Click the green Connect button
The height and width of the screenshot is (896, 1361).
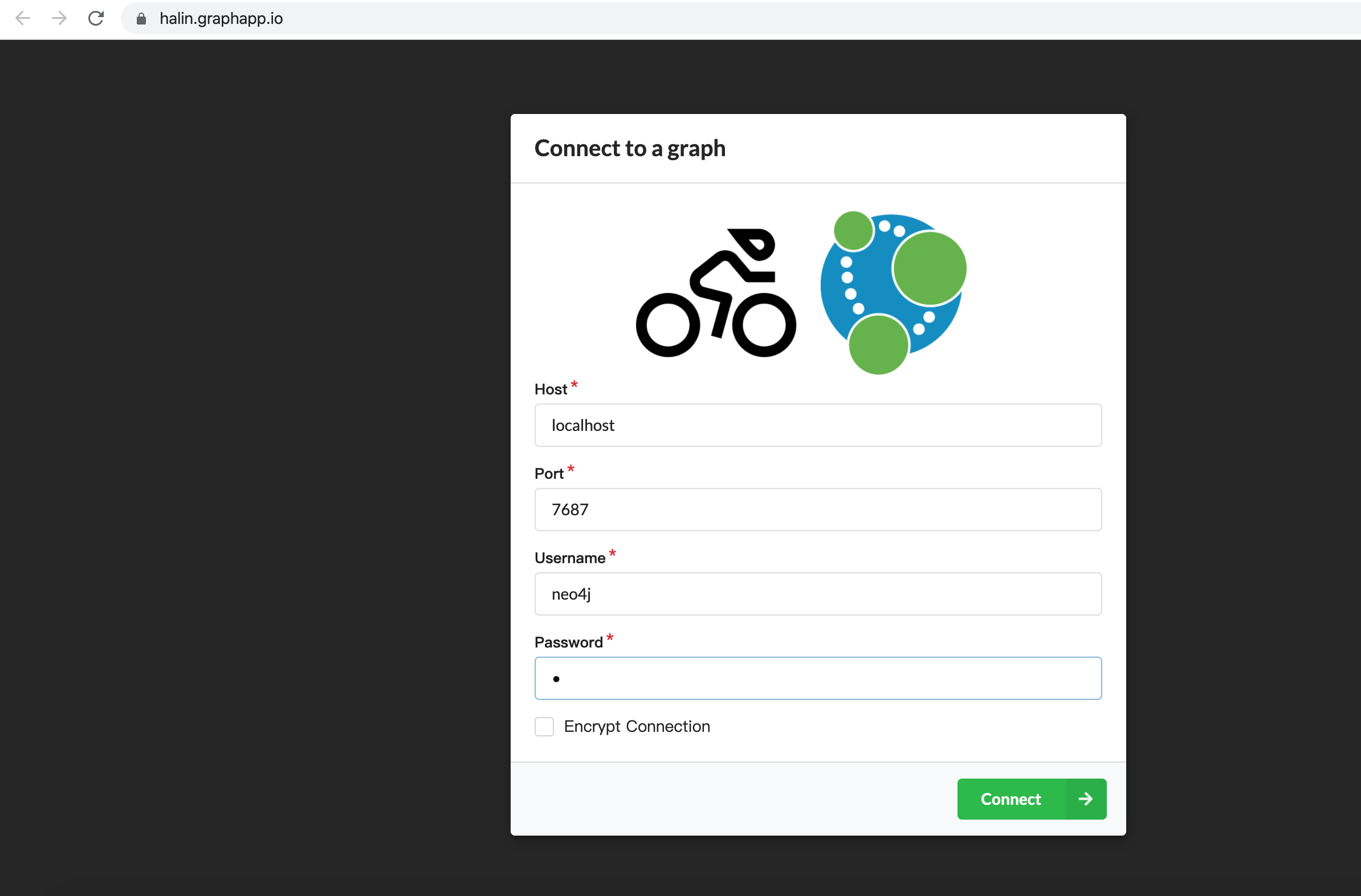[1032, 799]
